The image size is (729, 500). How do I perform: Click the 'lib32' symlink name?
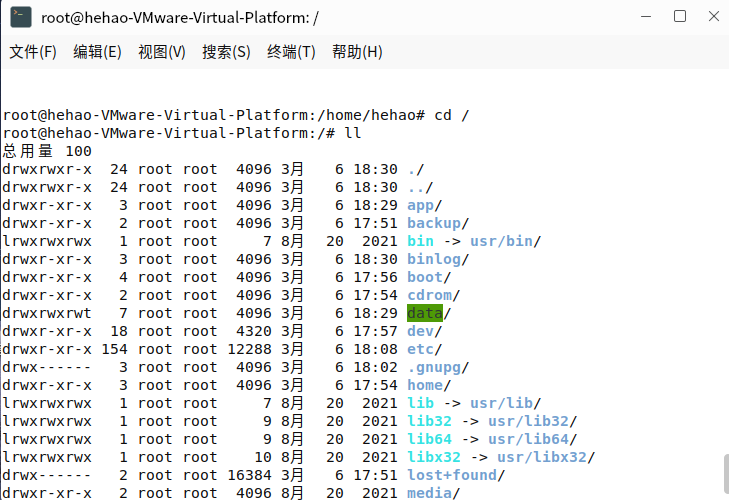click(429, 421)
